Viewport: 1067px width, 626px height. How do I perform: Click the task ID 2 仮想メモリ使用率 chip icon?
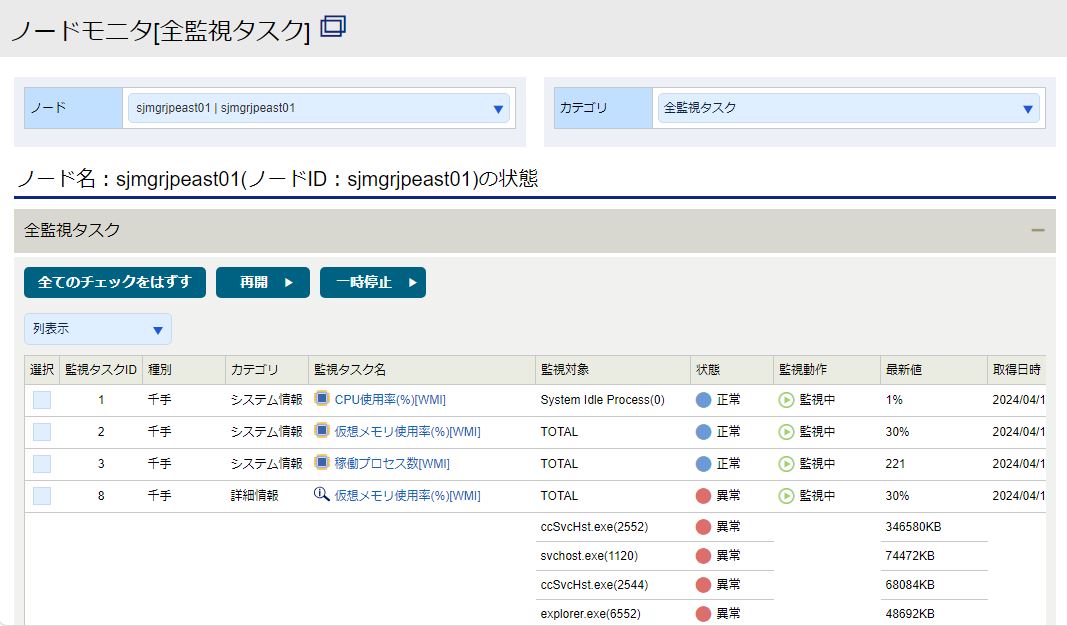(x=322, y=430)
